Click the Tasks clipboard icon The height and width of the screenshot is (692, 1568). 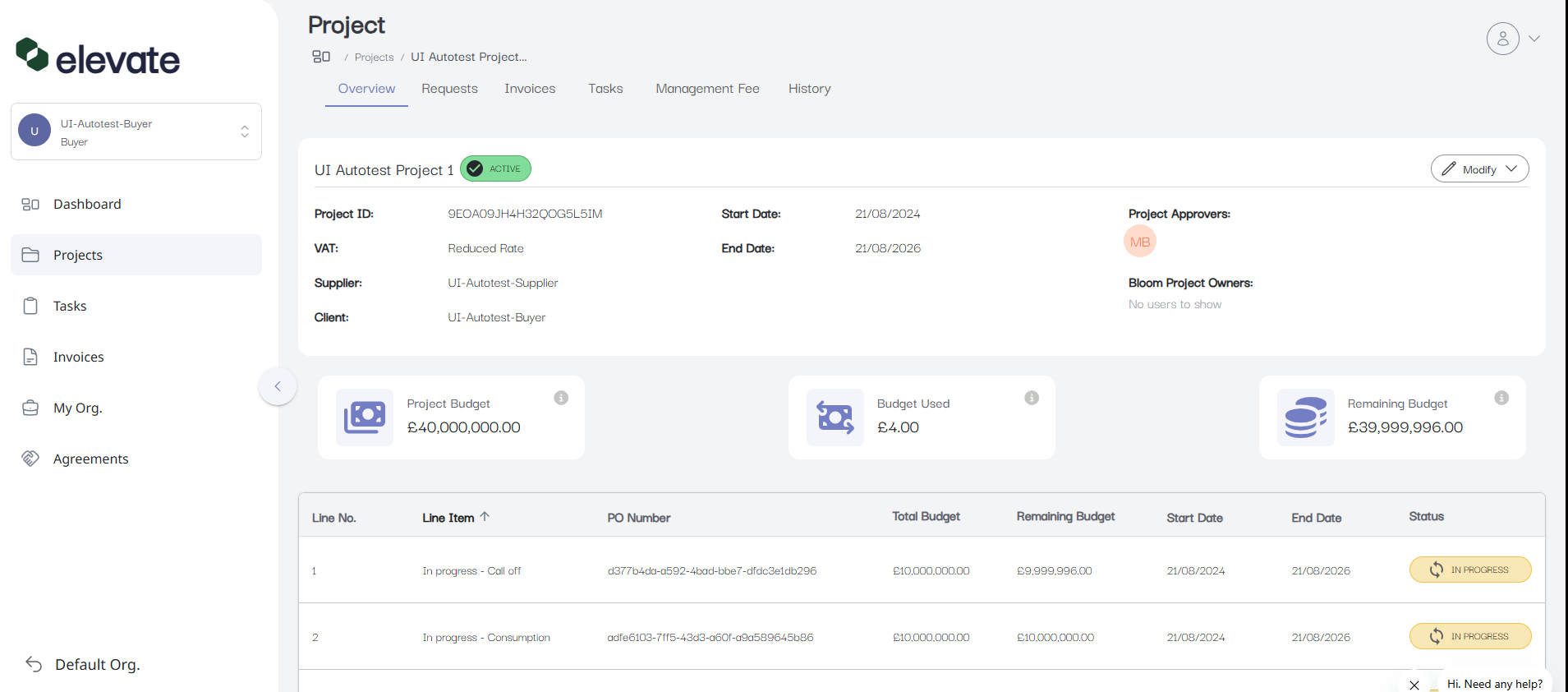click(x=30, y=306)
